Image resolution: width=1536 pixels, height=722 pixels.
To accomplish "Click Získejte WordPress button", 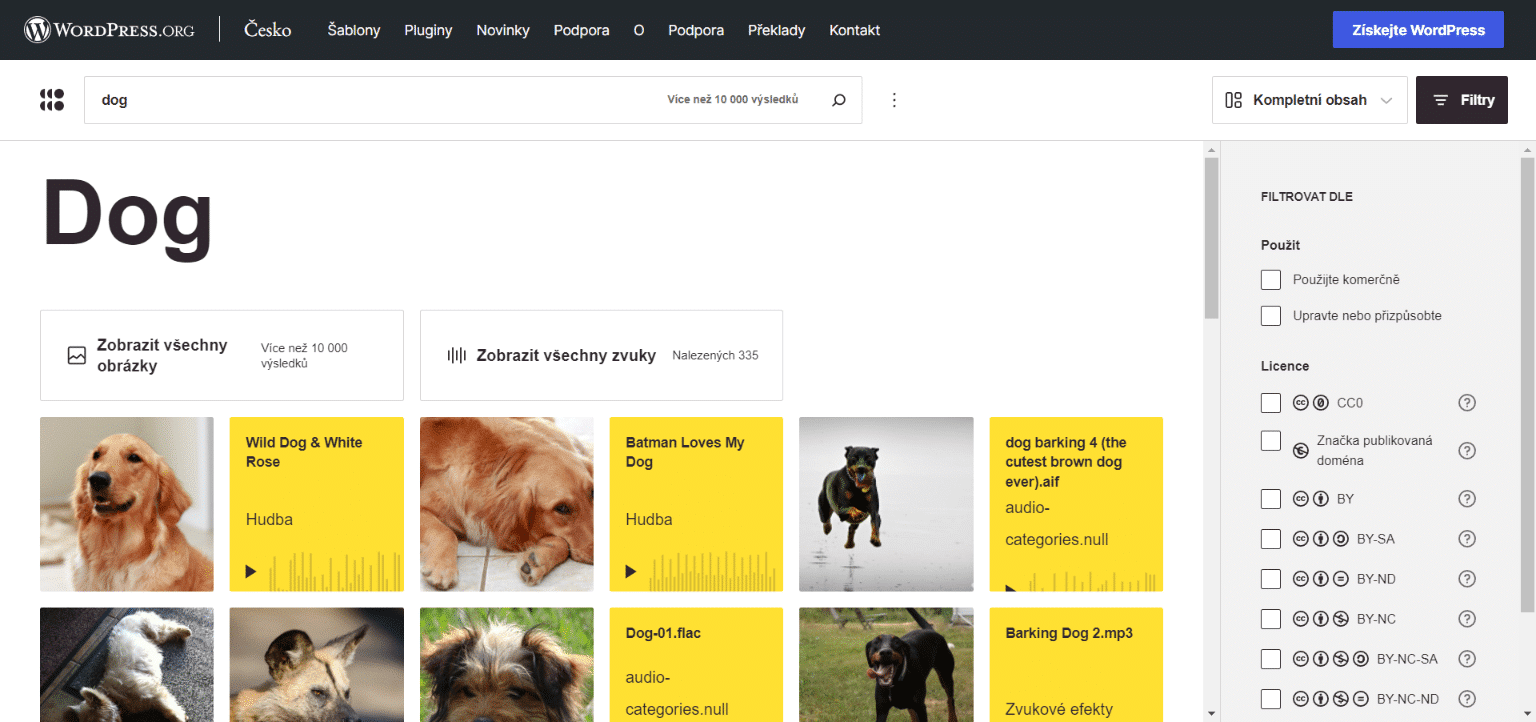I will [1418, 30].
